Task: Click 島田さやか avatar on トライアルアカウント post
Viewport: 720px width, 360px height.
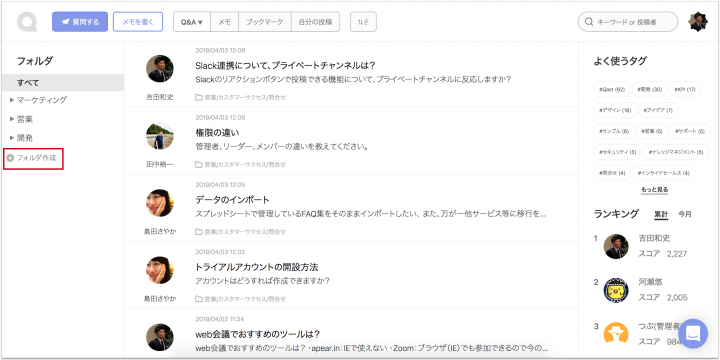Action: point(160,270)
